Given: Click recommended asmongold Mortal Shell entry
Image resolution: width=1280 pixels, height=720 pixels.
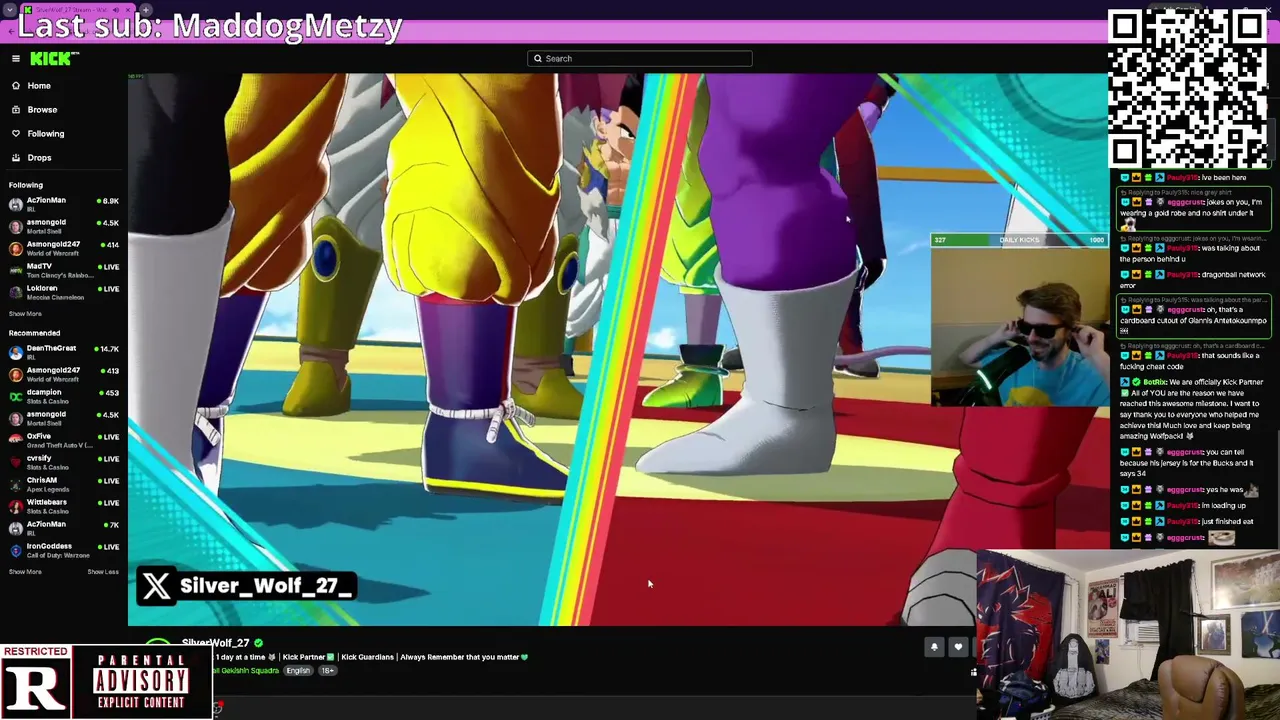Looking at the screenshot, I should click(x=64, y=418).
